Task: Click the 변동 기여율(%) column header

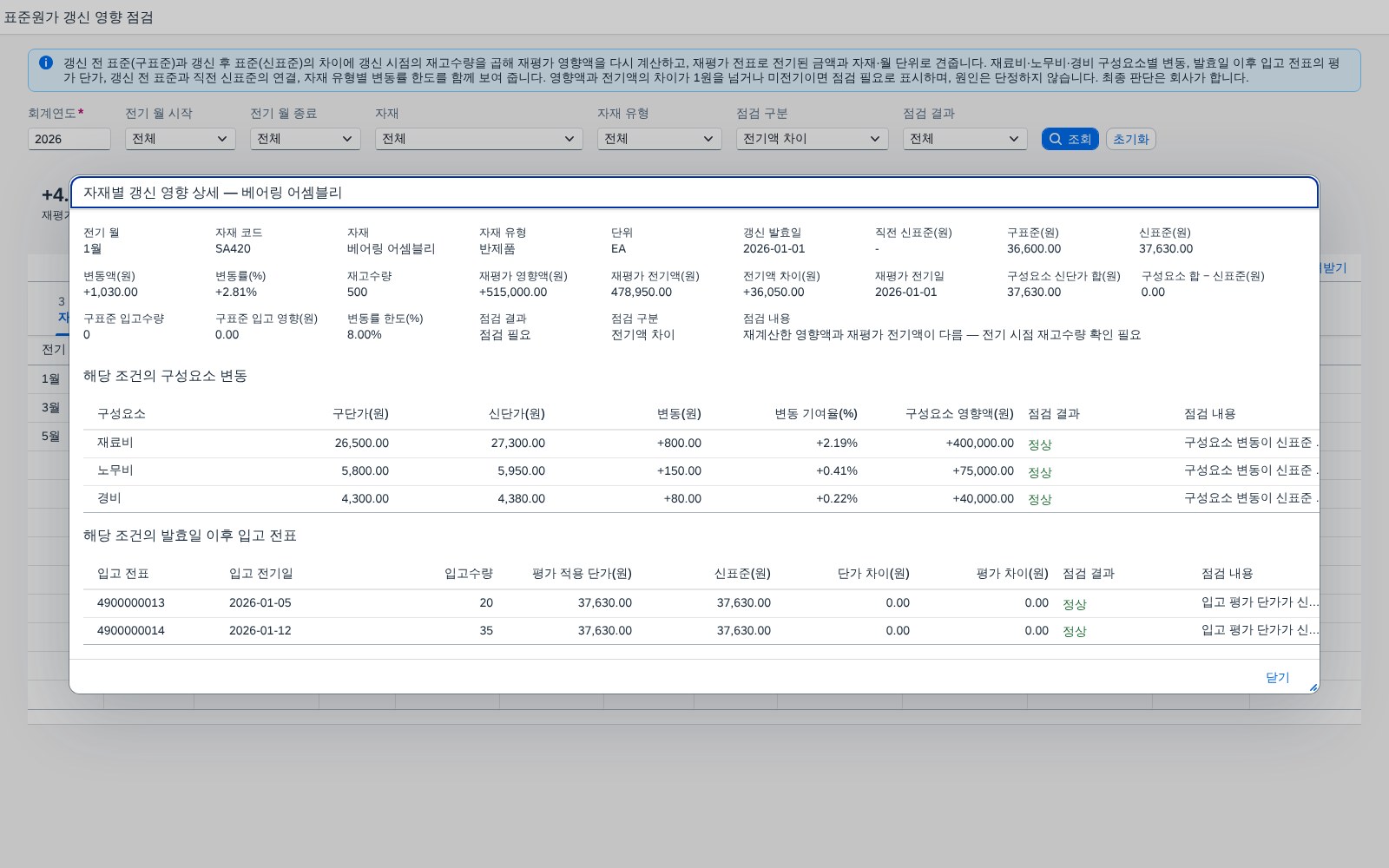Action: coord(816,414)
